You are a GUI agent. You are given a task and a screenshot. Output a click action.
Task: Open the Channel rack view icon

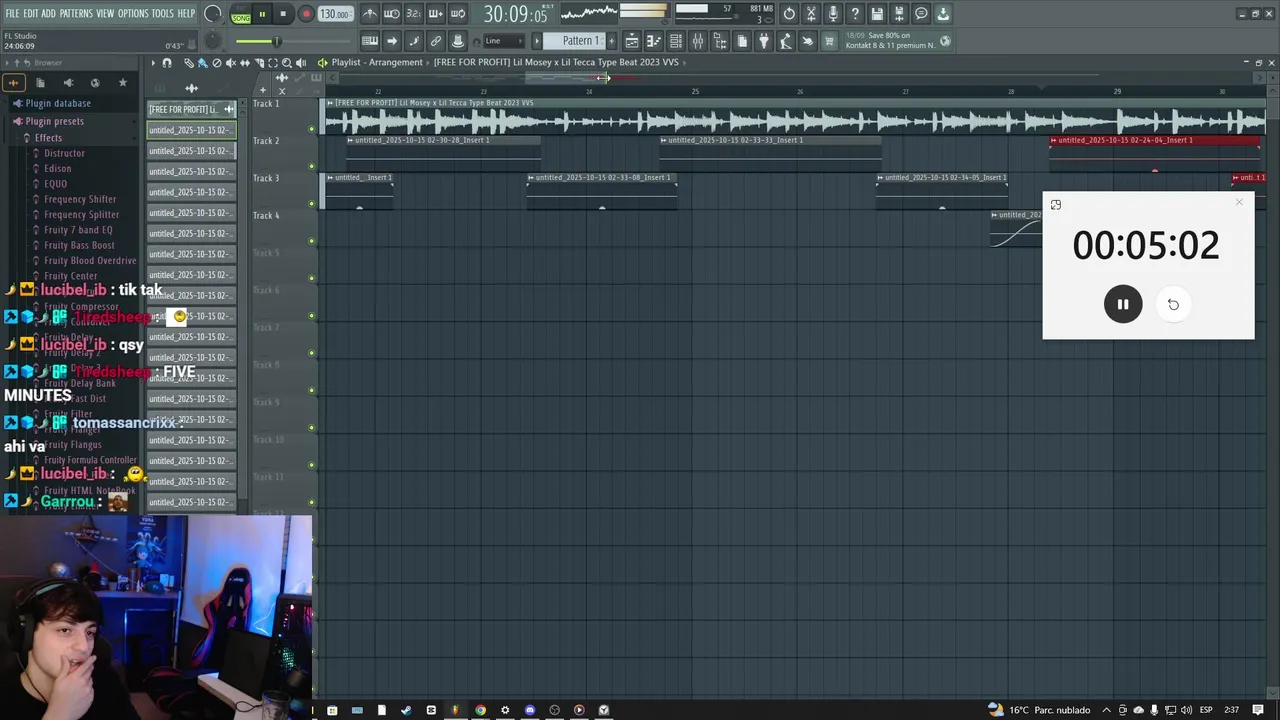676,41
